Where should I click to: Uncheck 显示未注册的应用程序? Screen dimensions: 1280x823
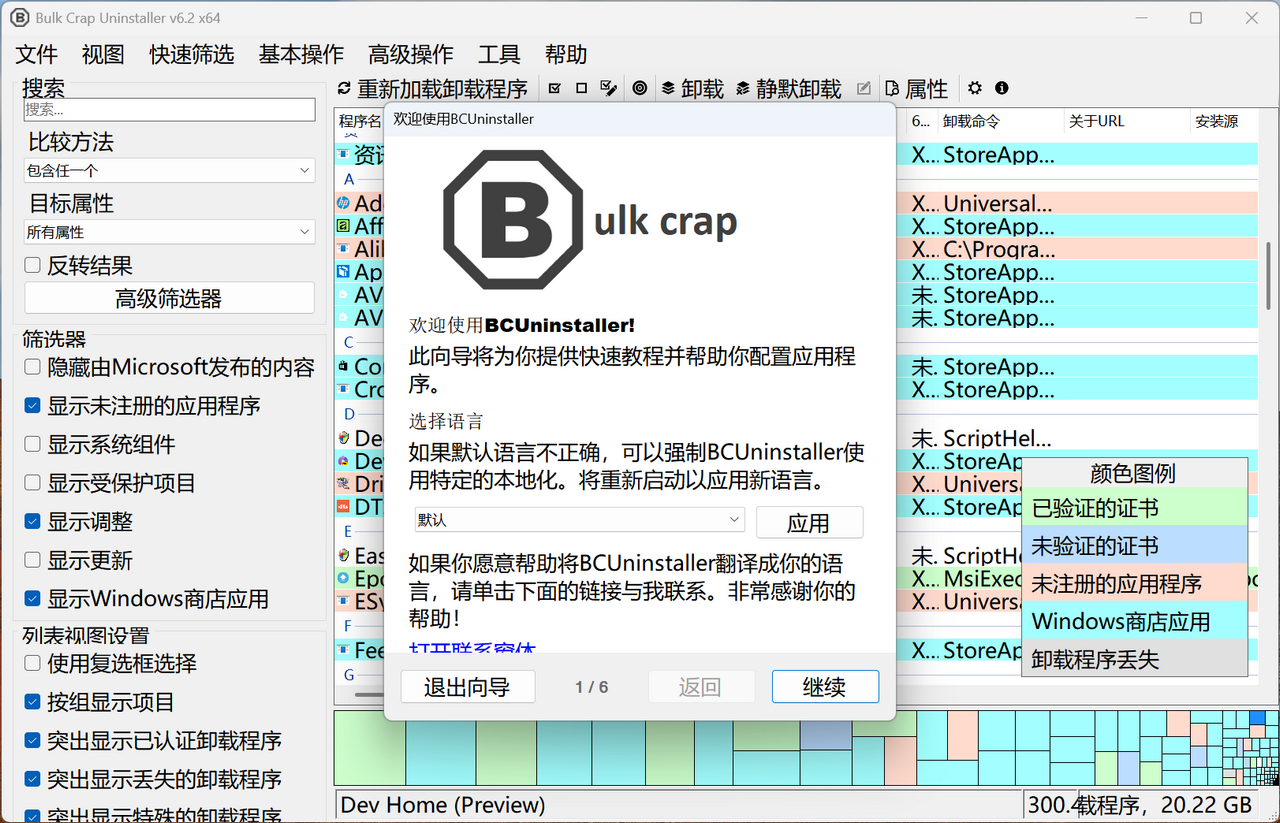33,406
